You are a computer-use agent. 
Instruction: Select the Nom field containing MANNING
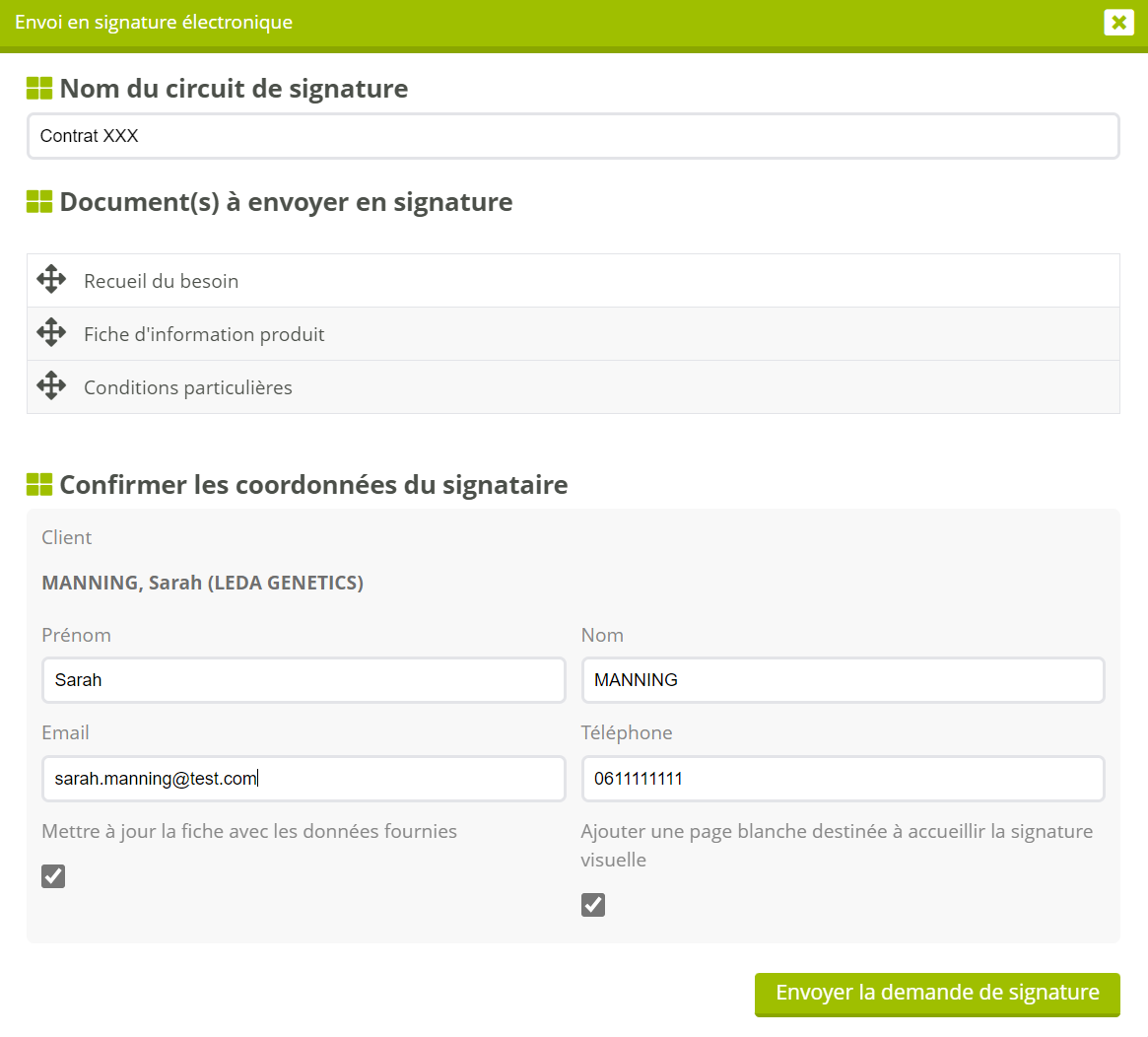(843, 680)
